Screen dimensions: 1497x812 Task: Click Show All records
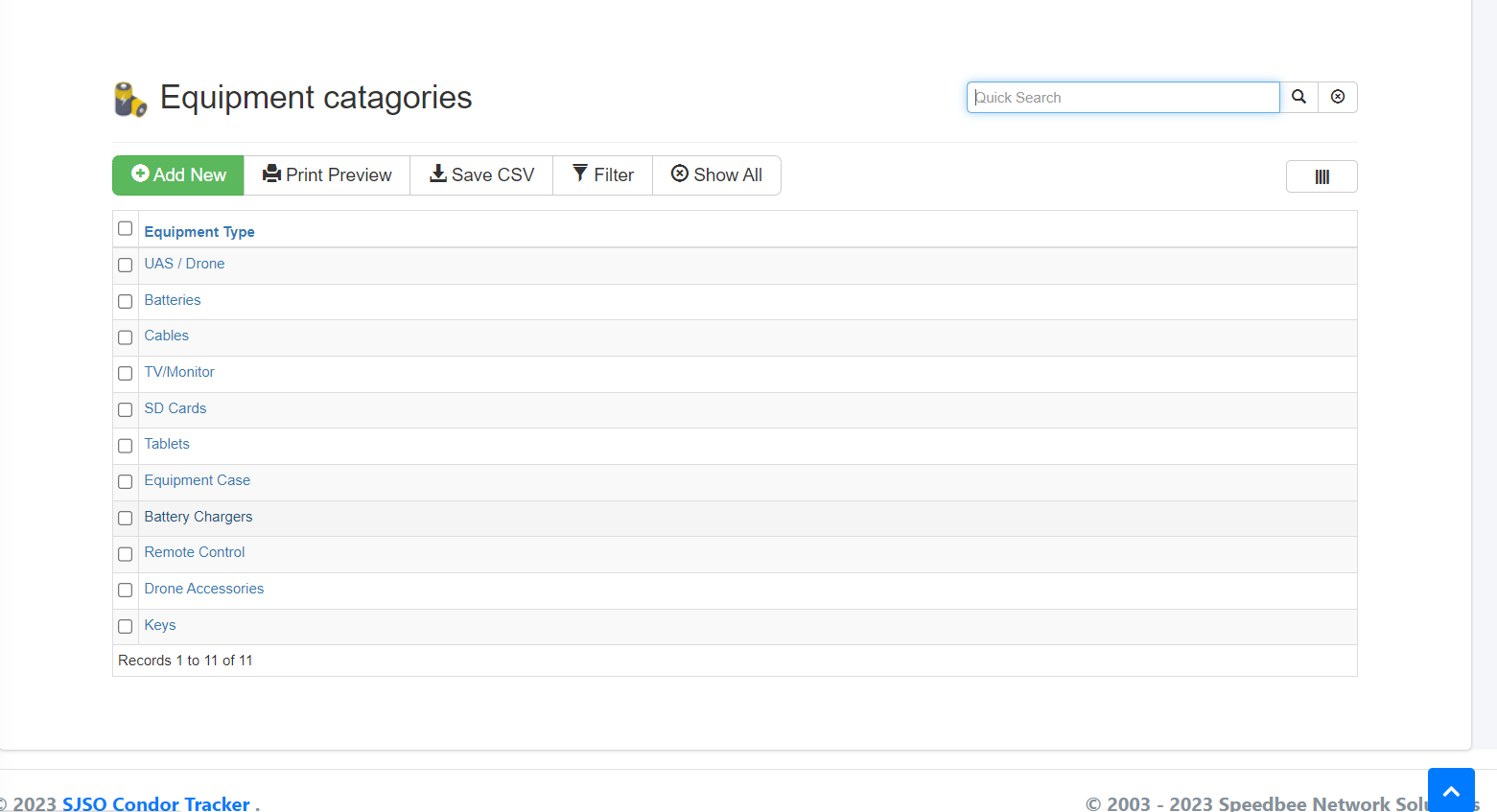pos(716,175)
